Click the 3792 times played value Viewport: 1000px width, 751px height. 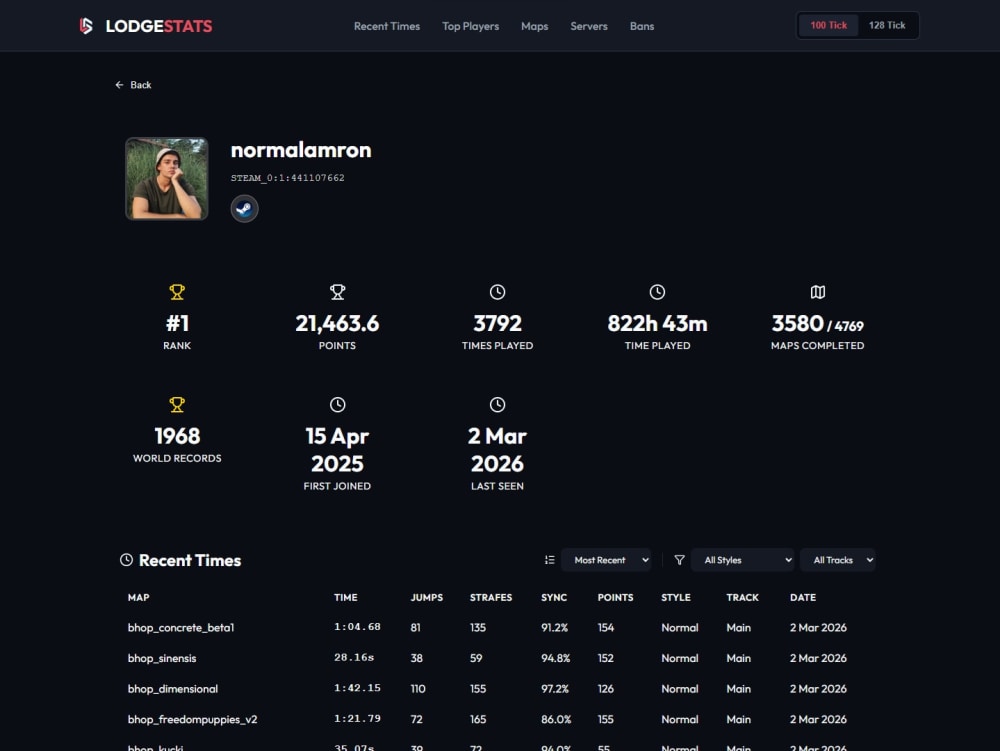coord(497,324)
